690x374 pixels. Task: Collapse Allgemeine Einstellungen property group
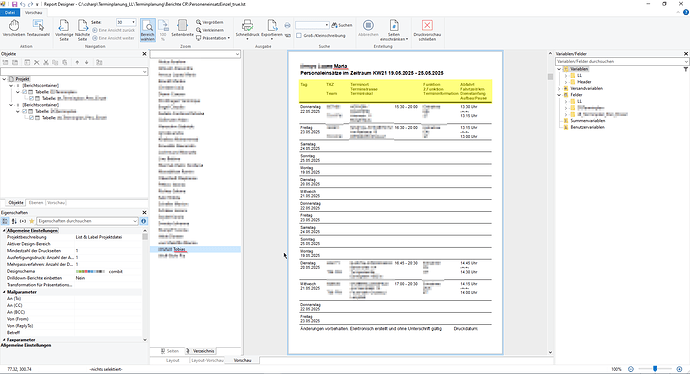(x=4, y=231)
